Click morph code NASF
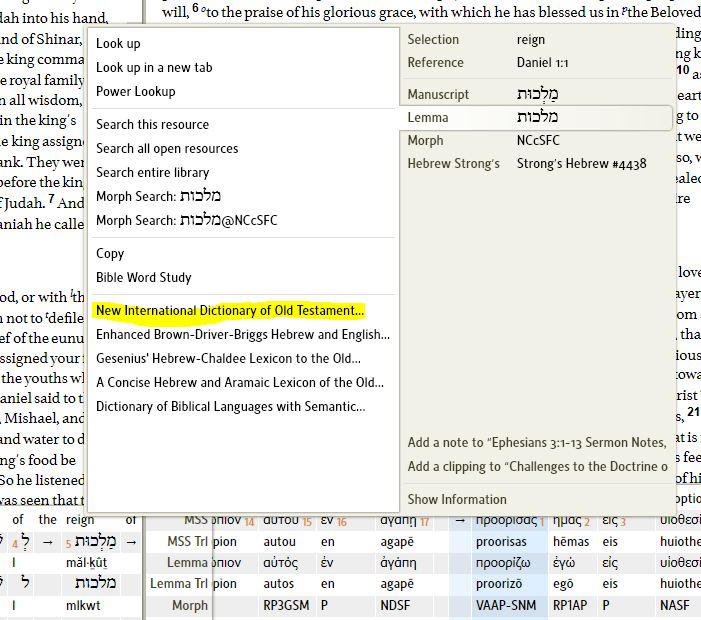Viewport: 701px width, 620px height. (x=675, y=605)
